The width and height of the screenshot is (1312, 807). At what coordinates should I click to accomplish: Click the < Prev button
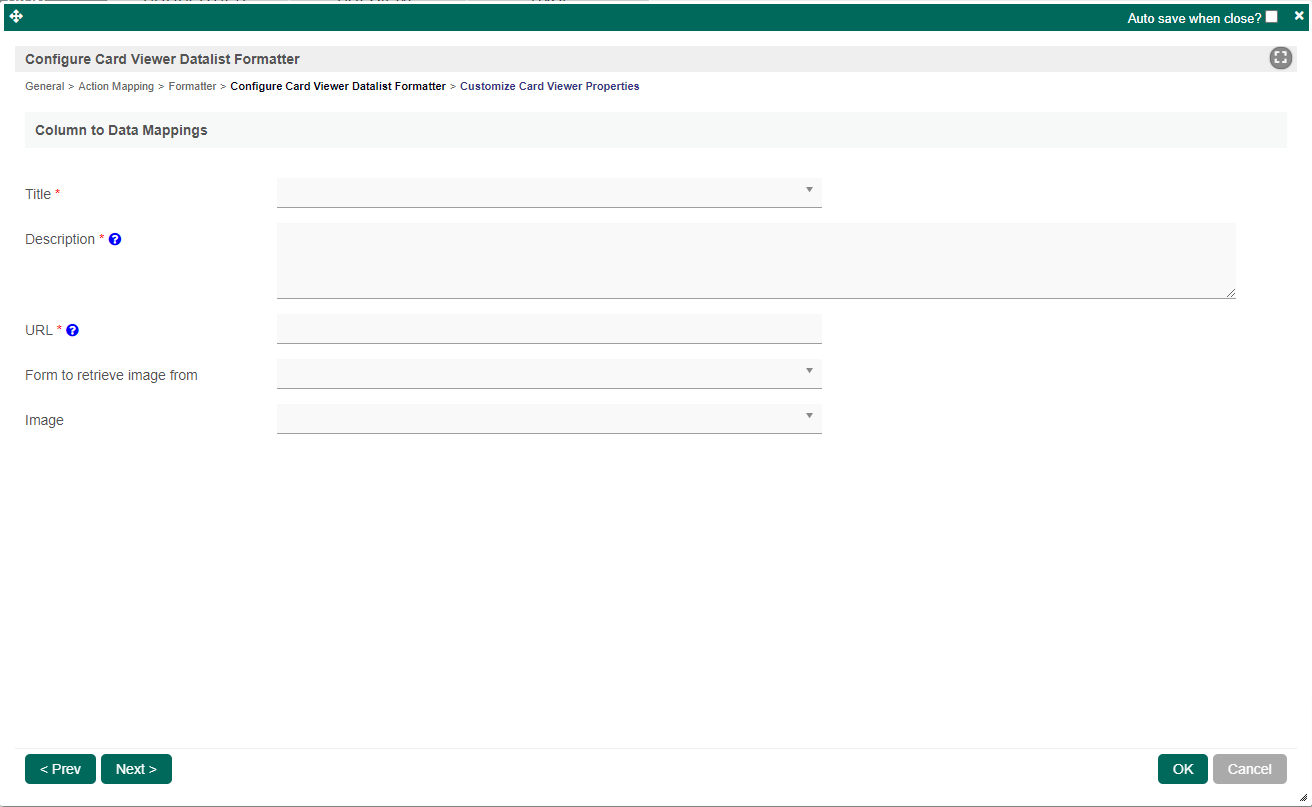(x=60, y=769)
